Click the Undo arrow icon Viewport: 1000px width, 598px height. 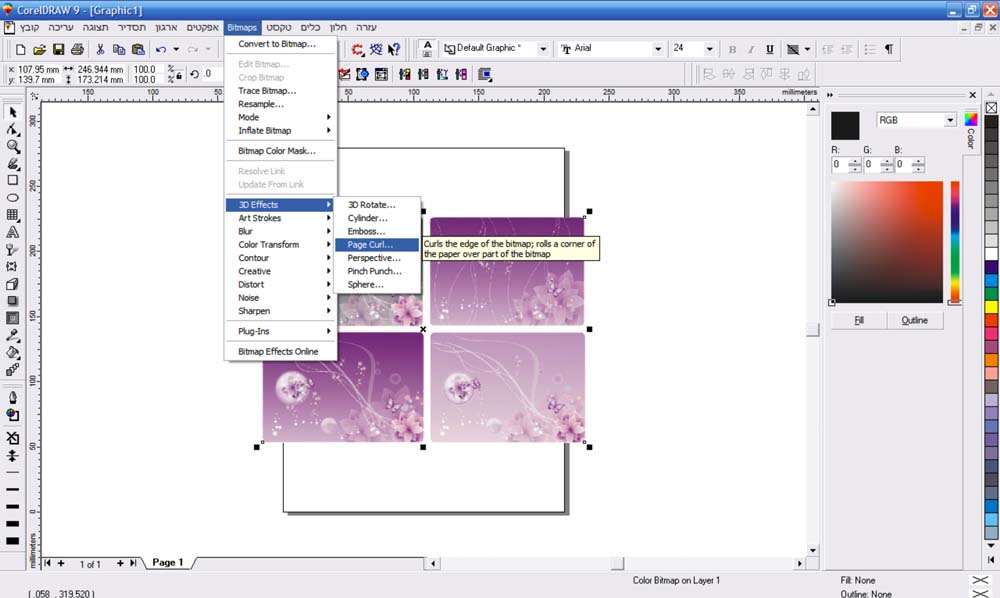coord(161,49)
